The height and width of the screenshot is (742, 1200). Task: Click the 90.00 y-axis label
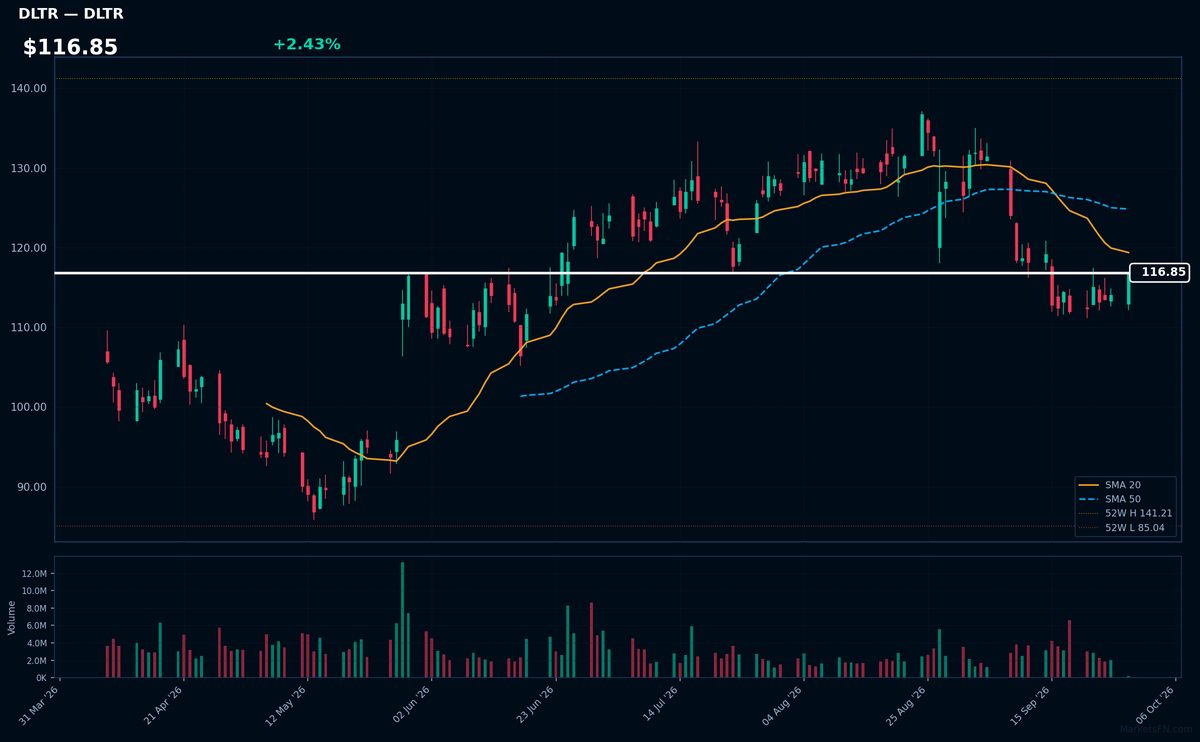point(33,487)
